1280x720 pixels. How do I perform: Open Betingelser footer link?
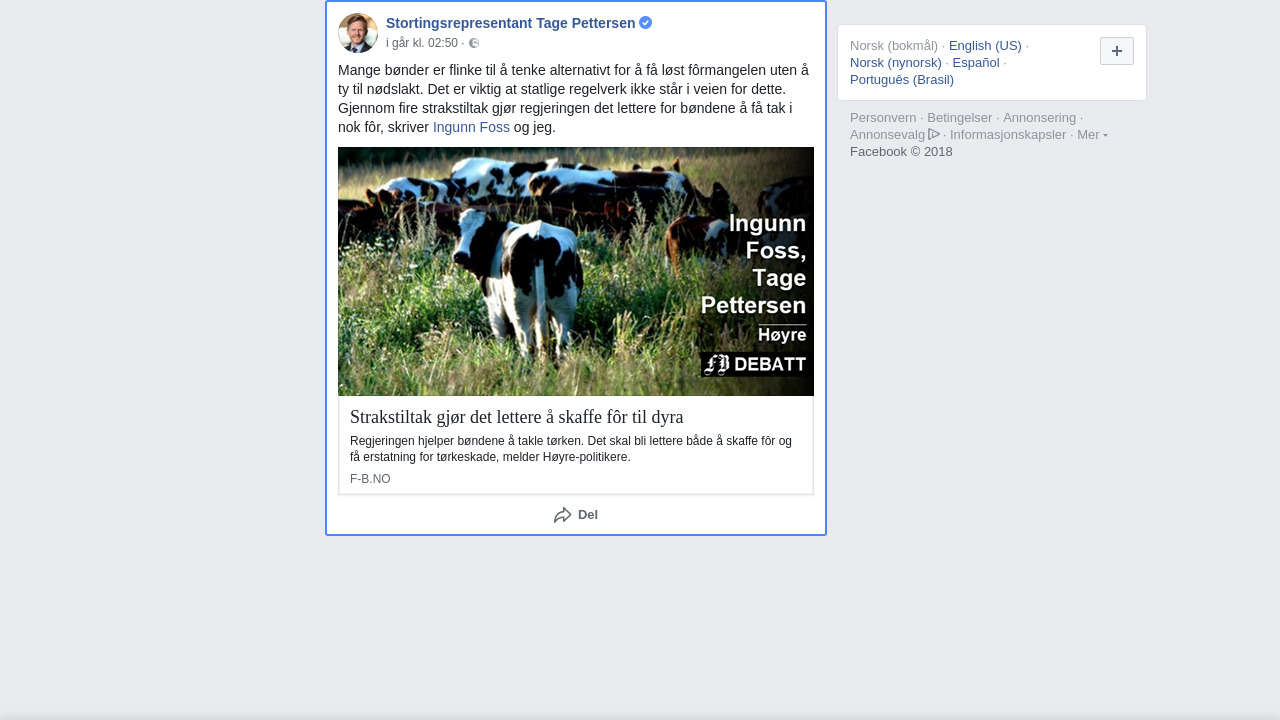pyautogui.click(x=959, y=117)
